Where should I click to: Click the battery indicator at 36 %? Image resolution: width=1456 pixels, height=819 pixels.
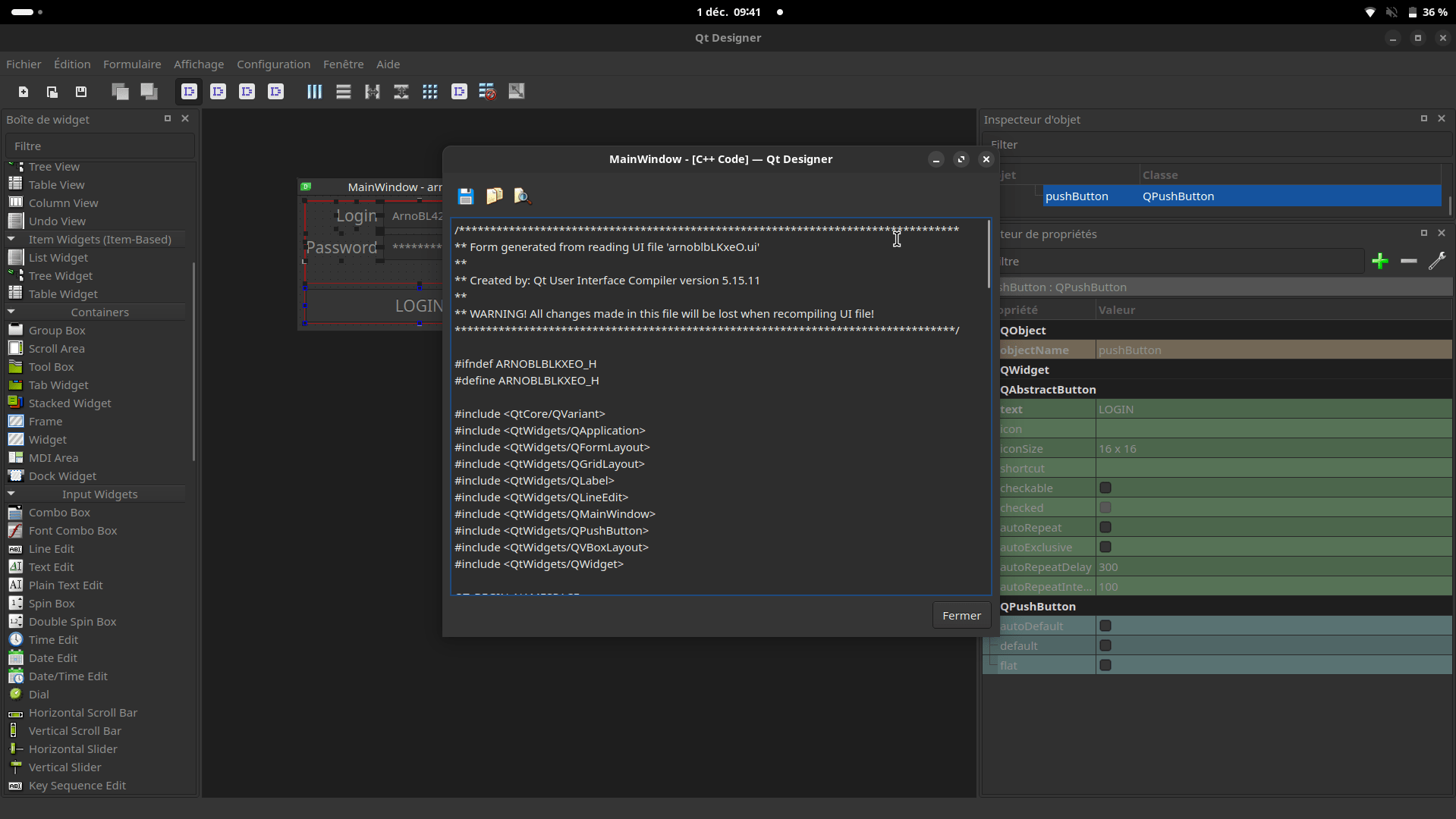point(1427,12)
